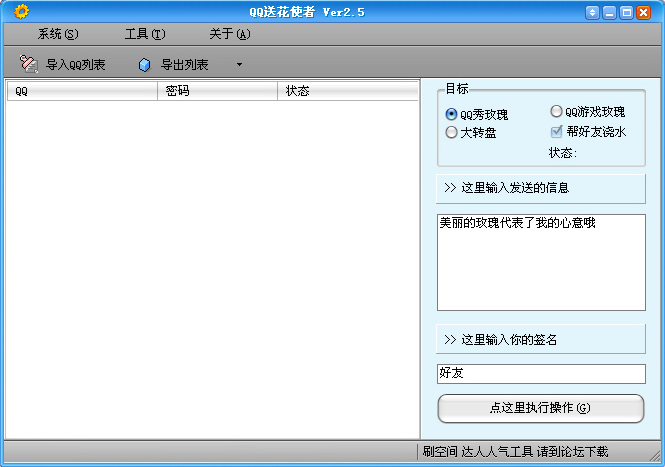Open the 关于(A) menu

[230, 34]
